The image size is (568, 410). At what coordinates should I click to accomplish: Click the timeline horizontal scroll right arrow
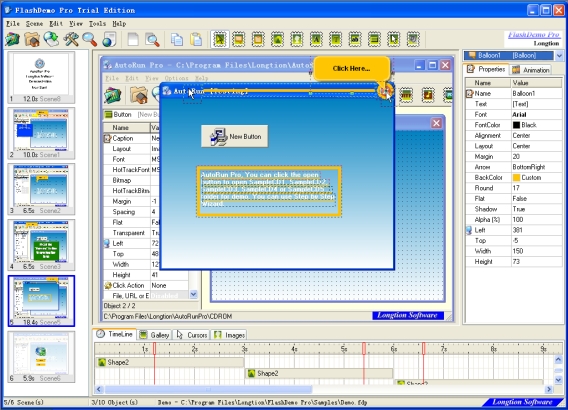(549, 389)
